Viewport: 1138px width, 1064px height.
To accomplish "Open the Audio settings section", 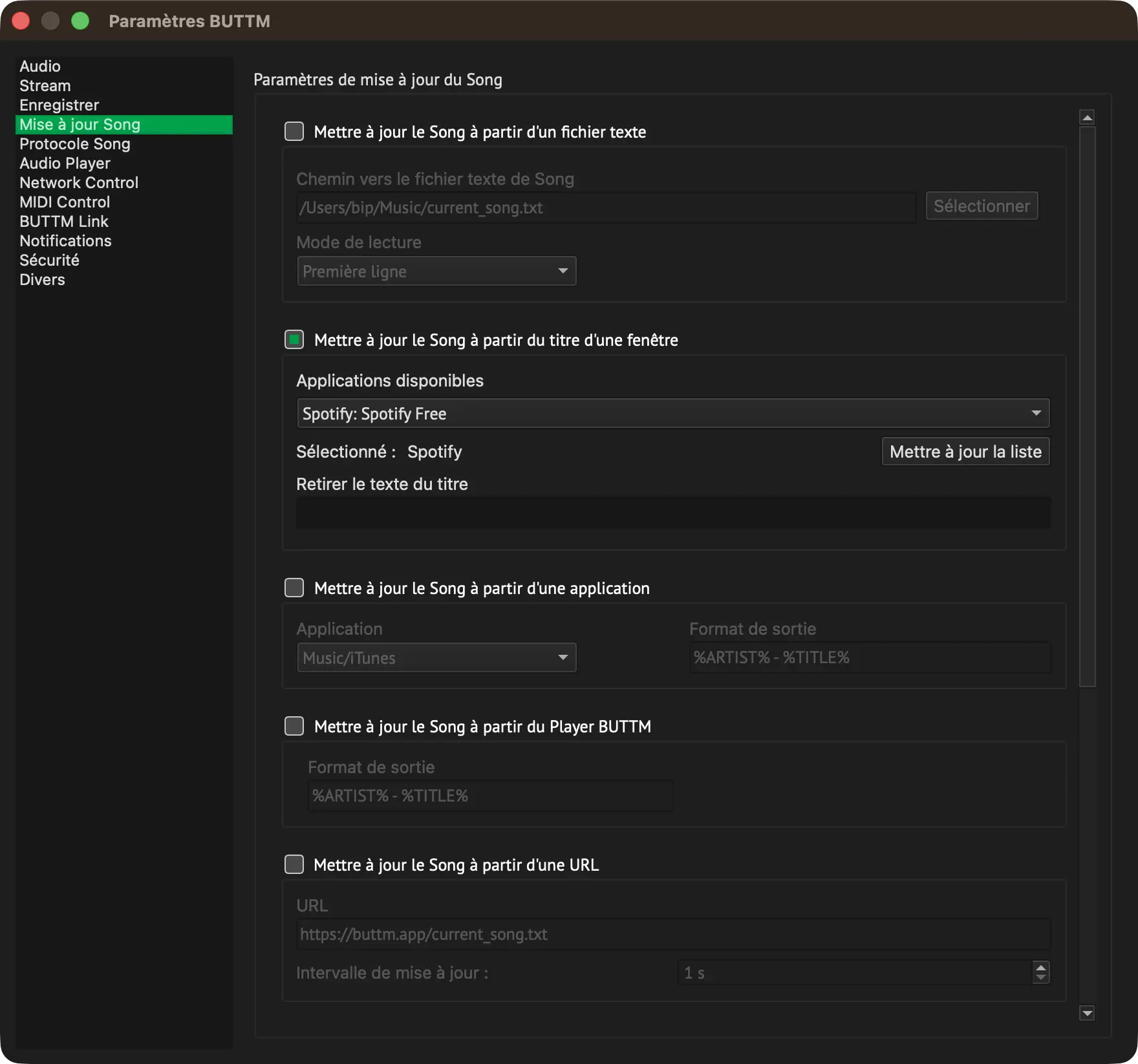I will 123,67.
